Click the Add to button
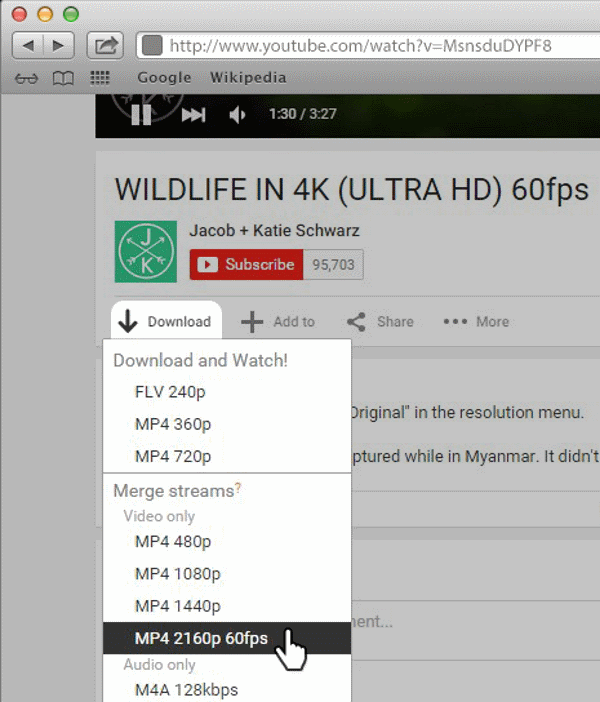 (278, 321)
